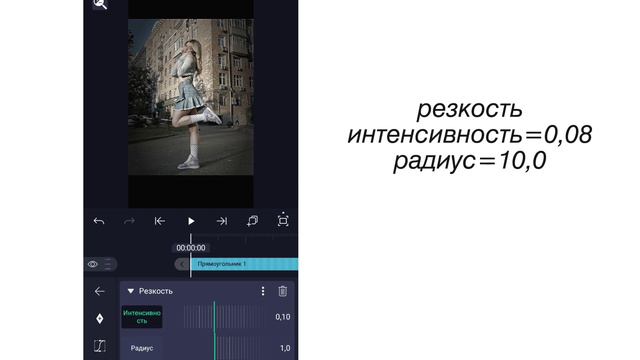
Task: Click the 00:00:00 timecode label
Action: click(191, 248)
